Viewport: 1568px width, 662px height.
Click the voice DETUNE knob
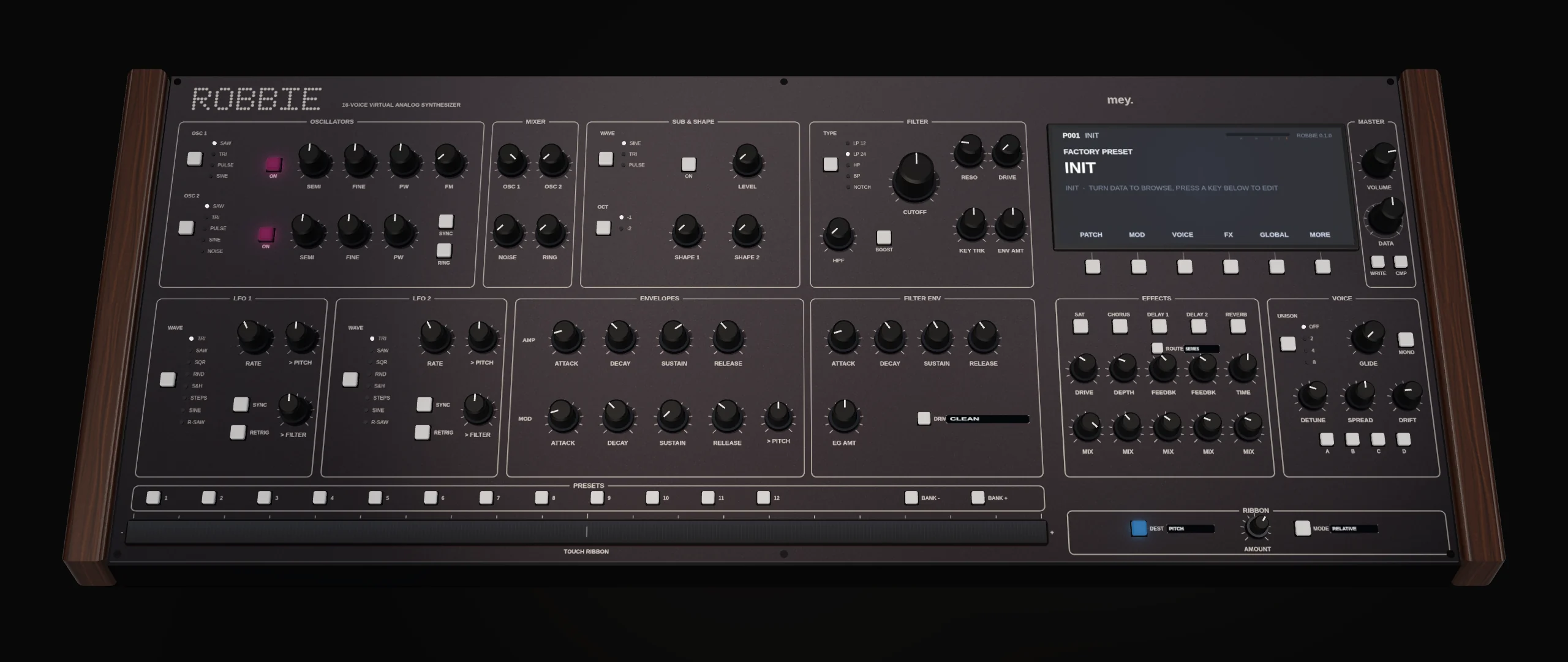(x=1313, y=395)
